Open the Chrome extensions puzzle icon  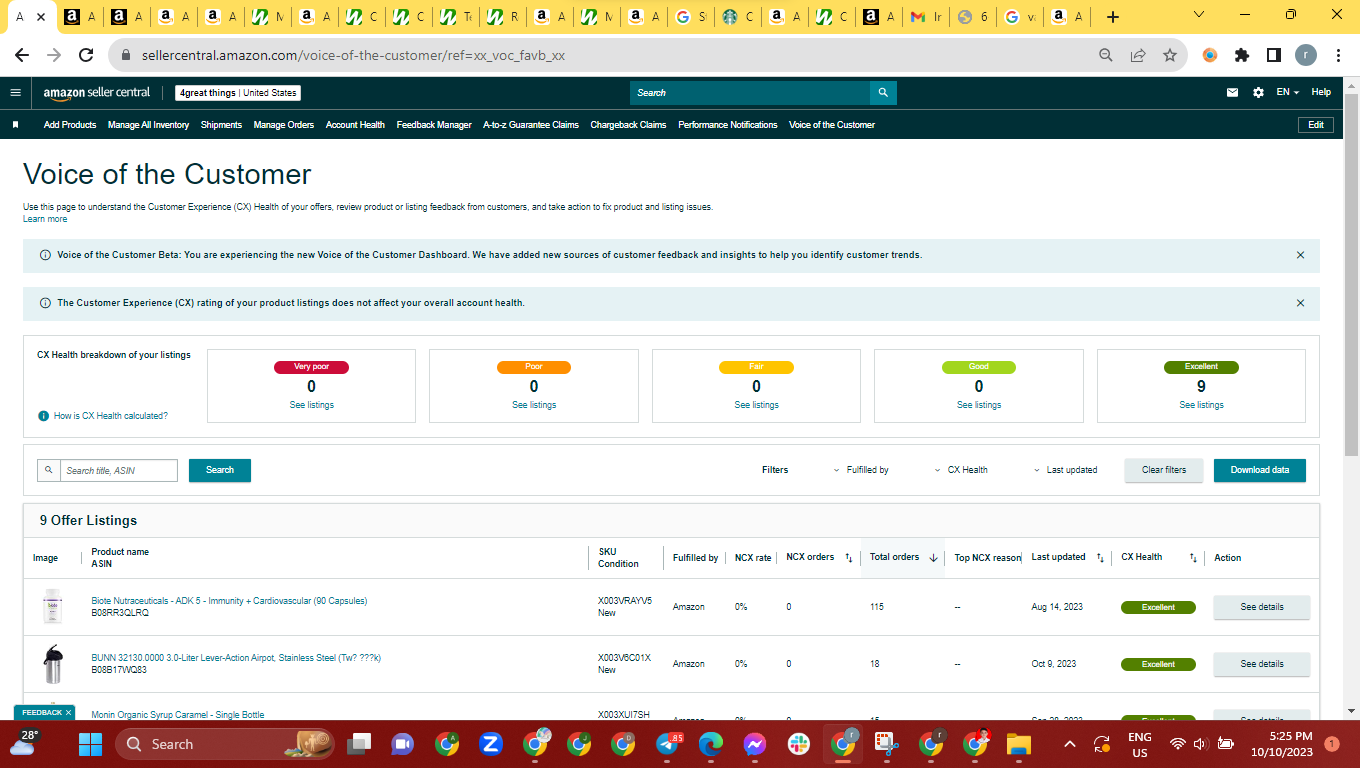1242,56
